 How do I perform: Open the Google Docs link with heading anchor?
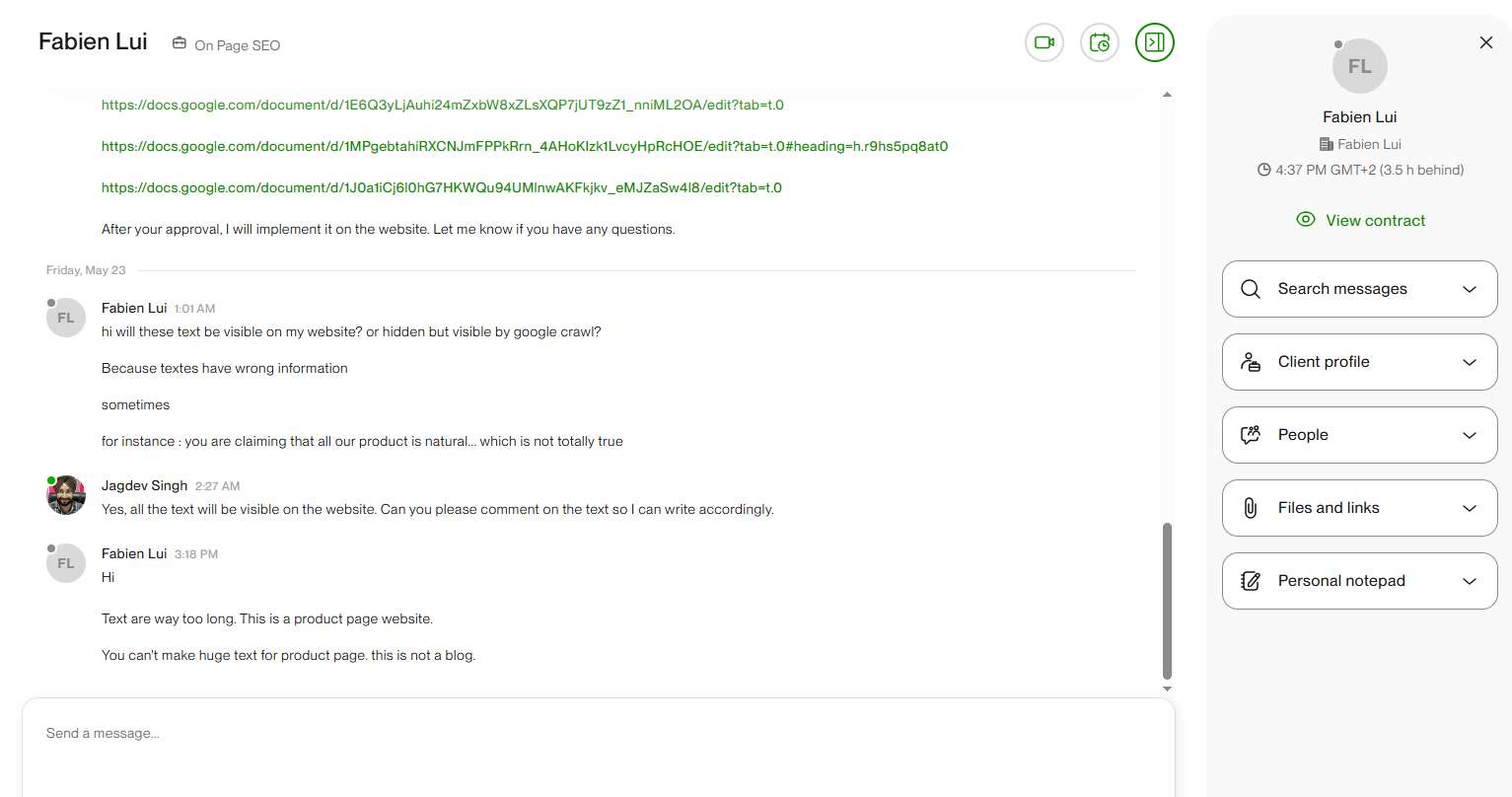[525, 146]
